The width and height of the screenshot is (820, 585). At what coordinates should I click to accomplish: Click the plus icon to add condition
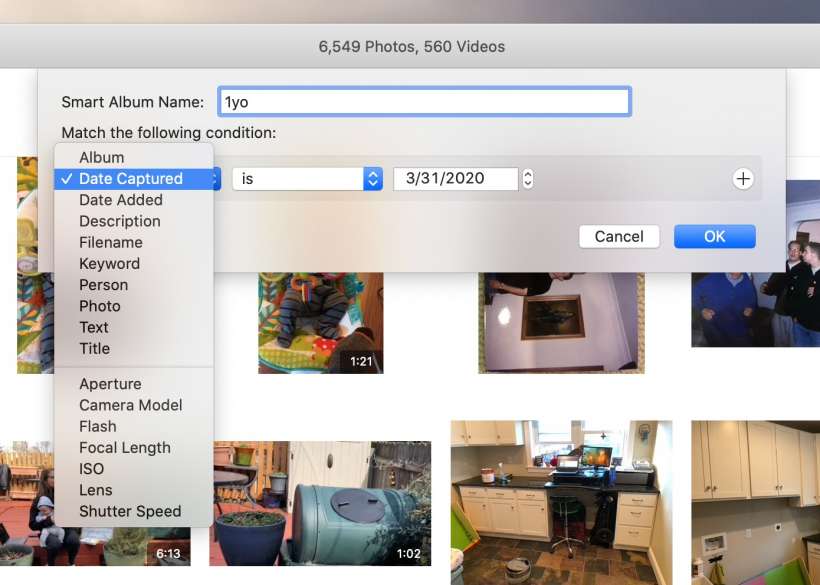742,179
